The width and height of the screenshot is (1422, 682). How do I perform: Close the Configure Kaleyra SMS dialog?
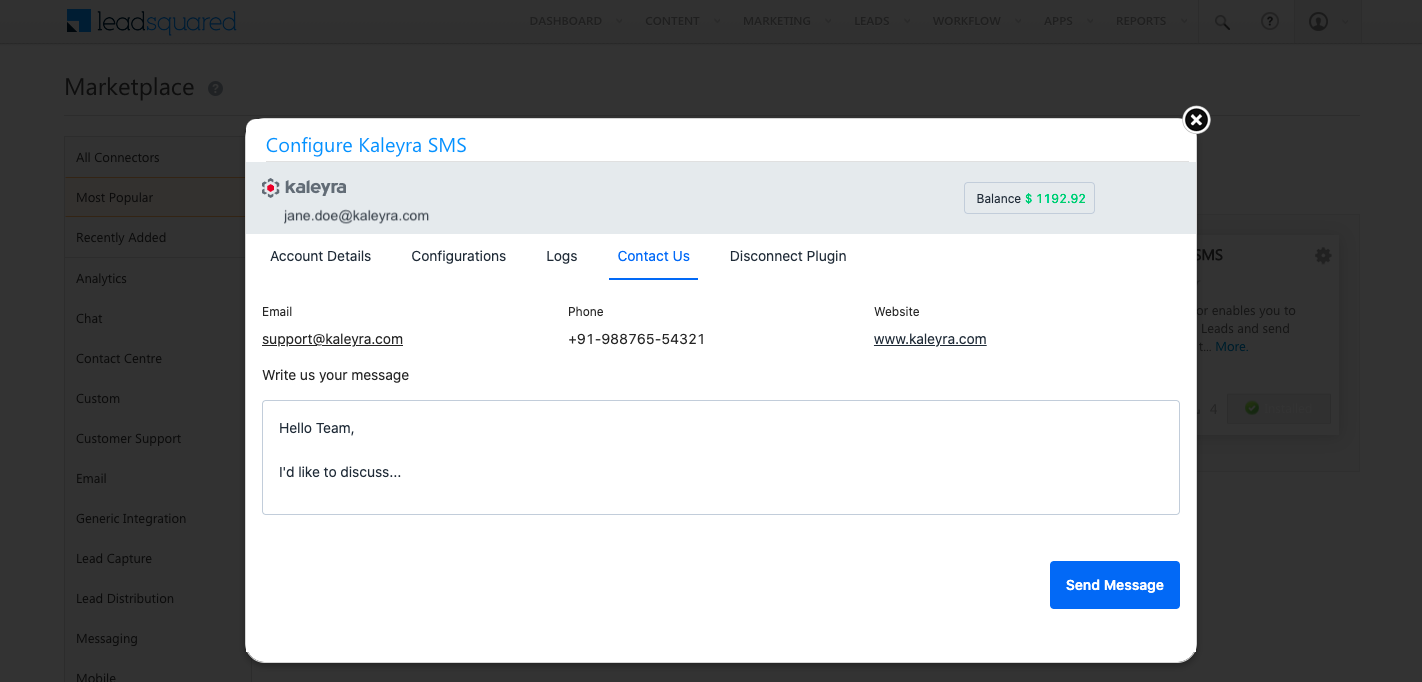pyautogui.click(x=1196, y=120)
